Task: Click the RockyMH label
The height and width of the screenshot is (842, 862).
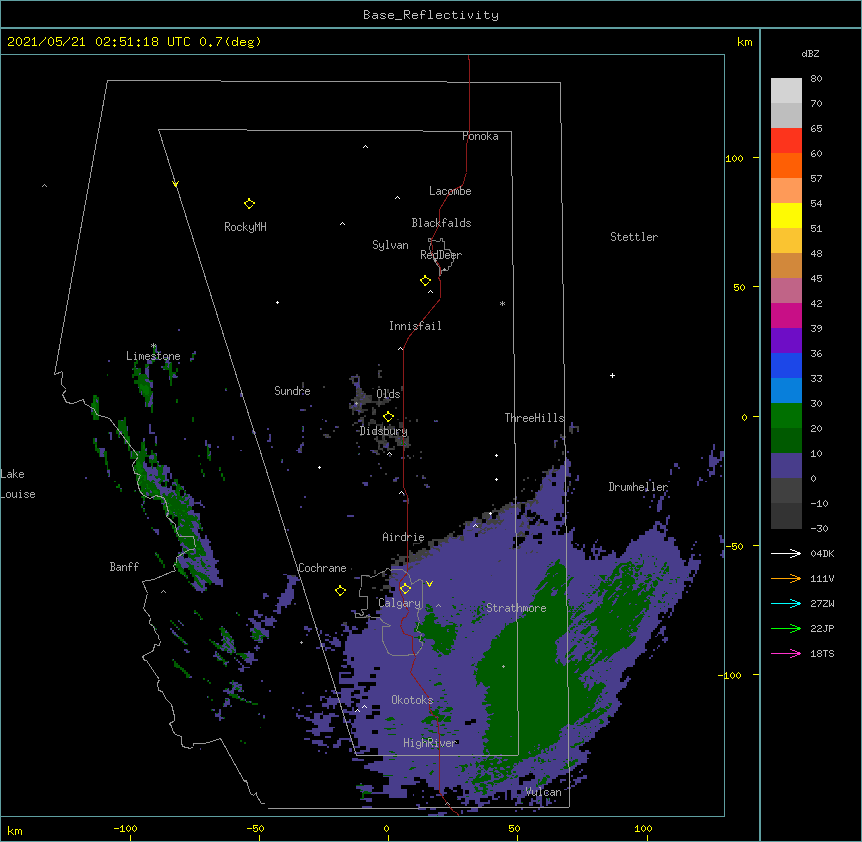Action: [x=245, y=227]
